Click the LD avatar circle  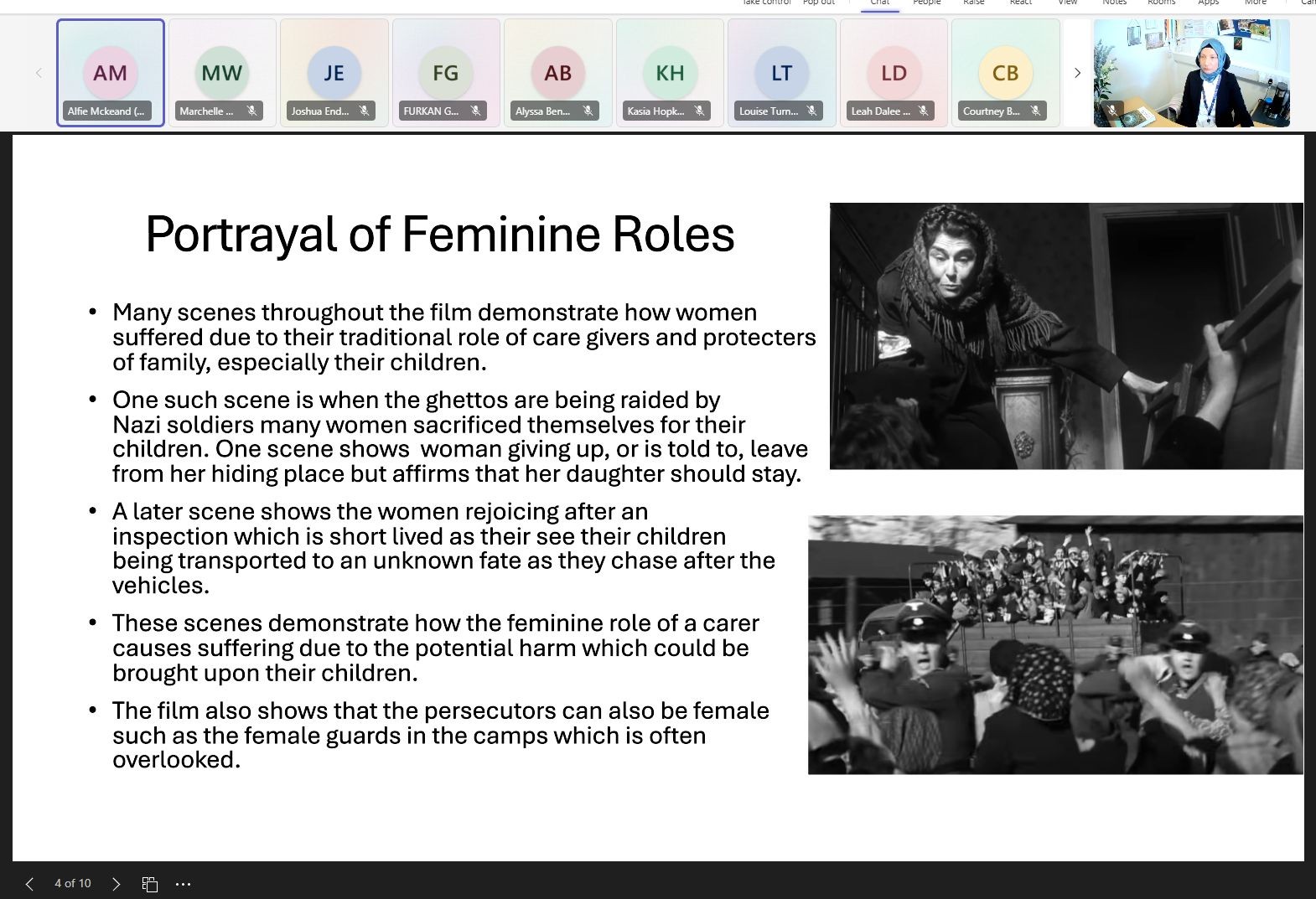(x=894, y=73)
